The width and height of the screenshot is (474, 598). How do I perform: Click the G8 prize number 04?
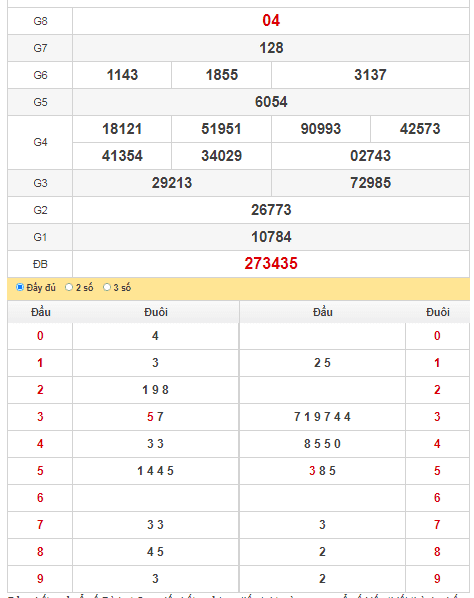271,21
